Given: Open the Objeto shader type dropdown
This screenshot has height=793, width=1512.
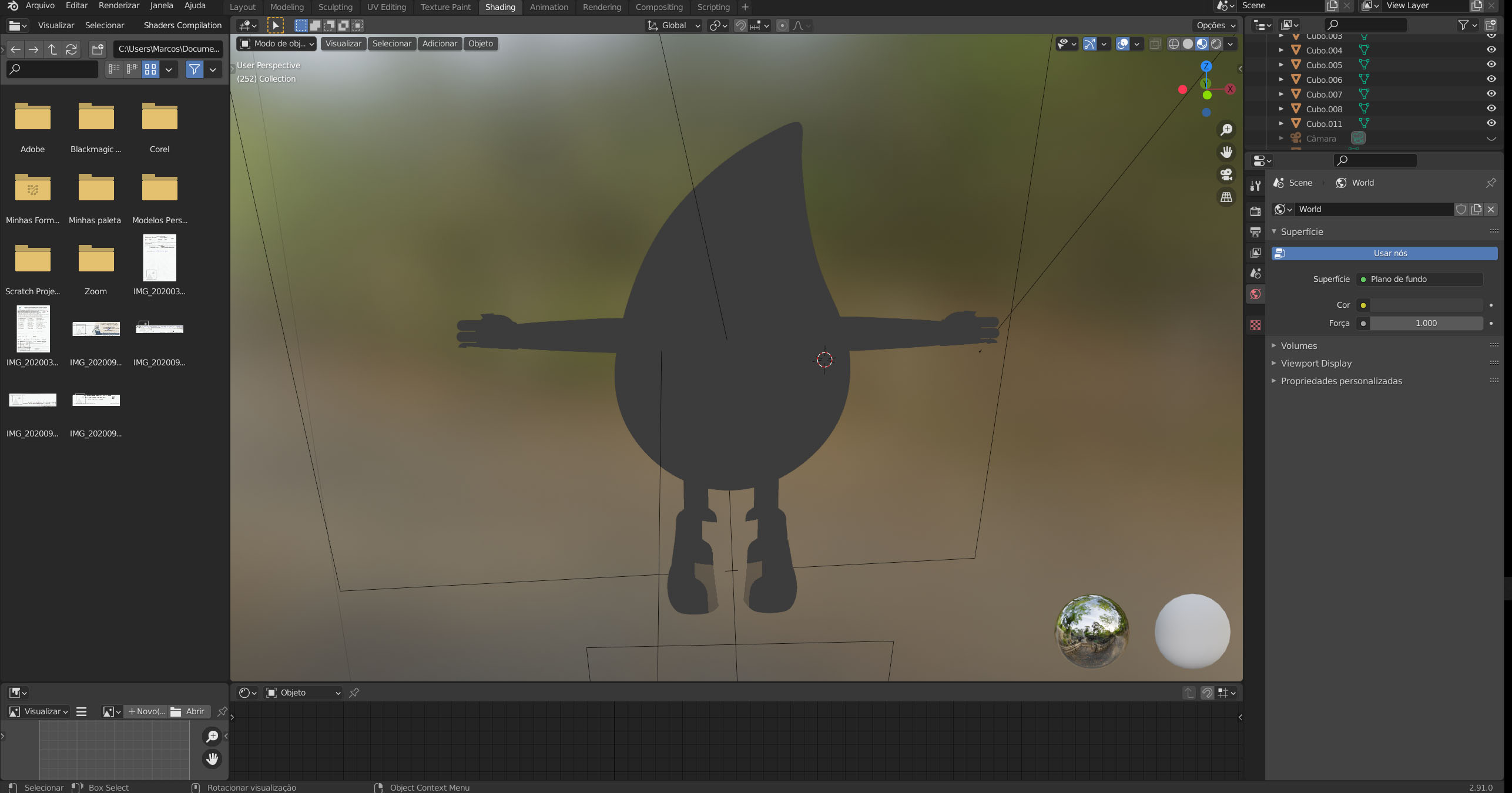Looking at the screenshot, I should click(303, 693).
